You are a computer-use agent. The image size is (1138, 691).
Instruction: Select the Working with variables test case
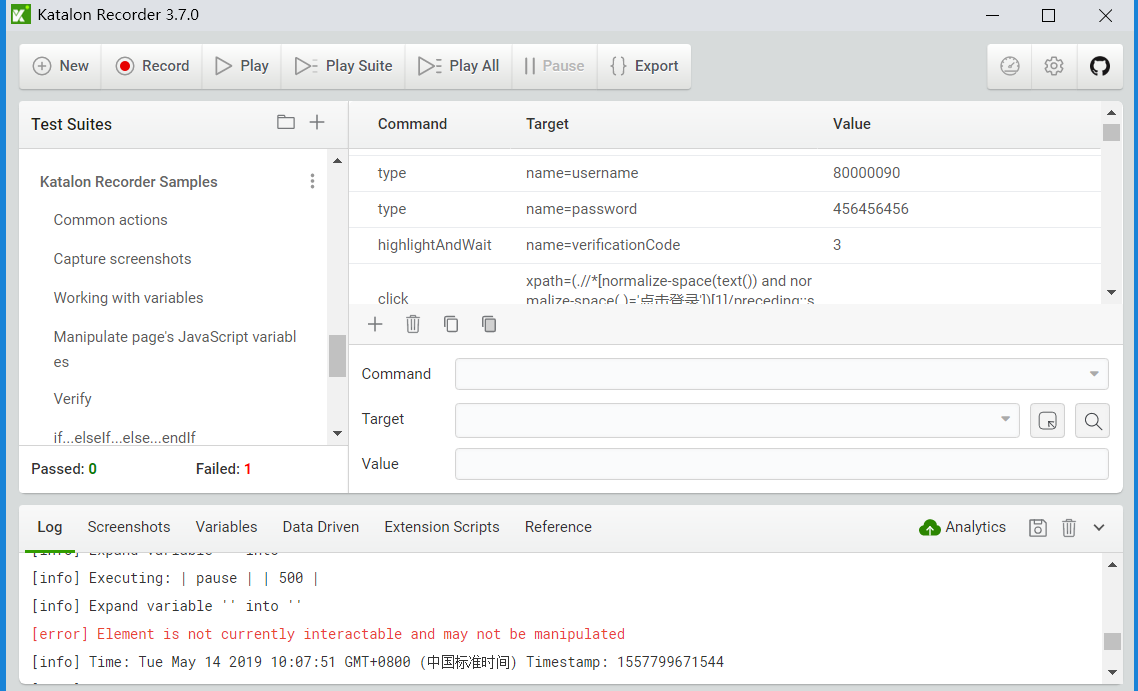pos(128,298)
